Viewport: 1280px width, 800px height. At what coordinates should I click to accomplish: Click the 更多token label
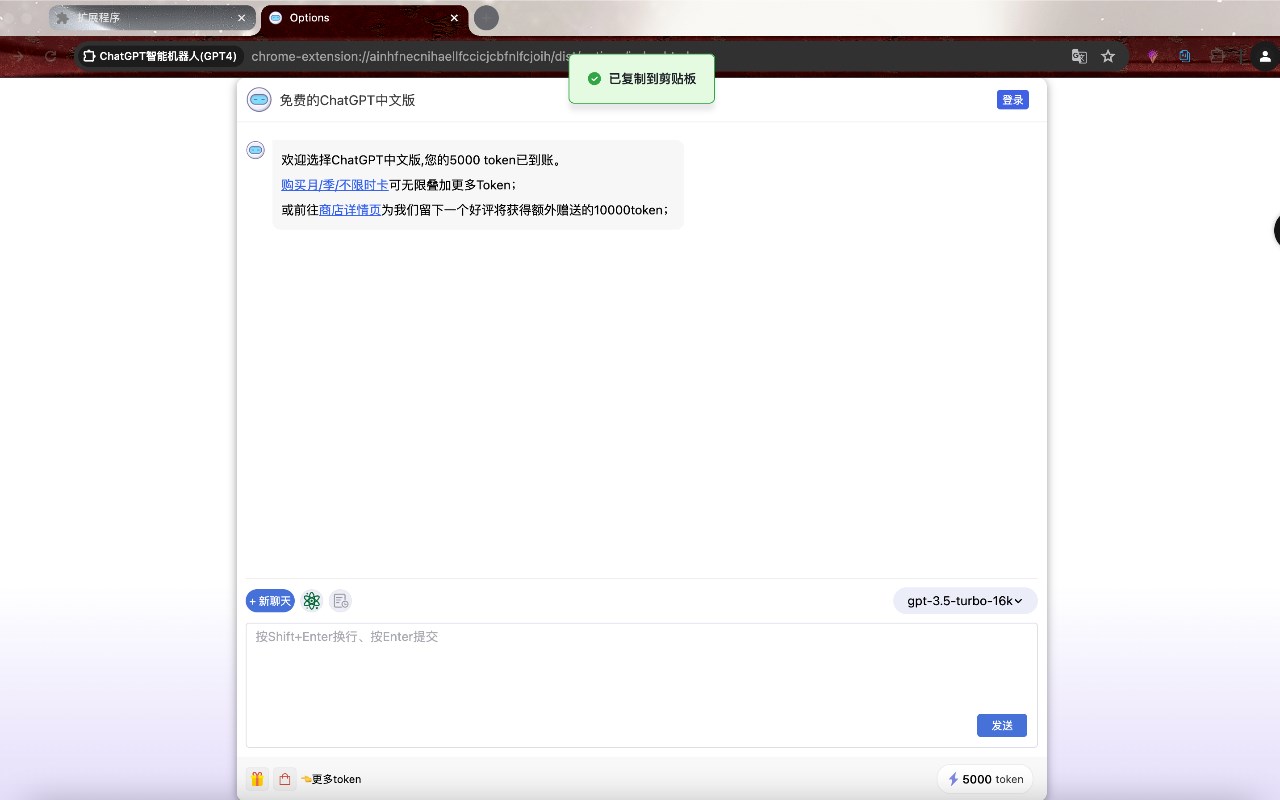(x=336, y=779)
